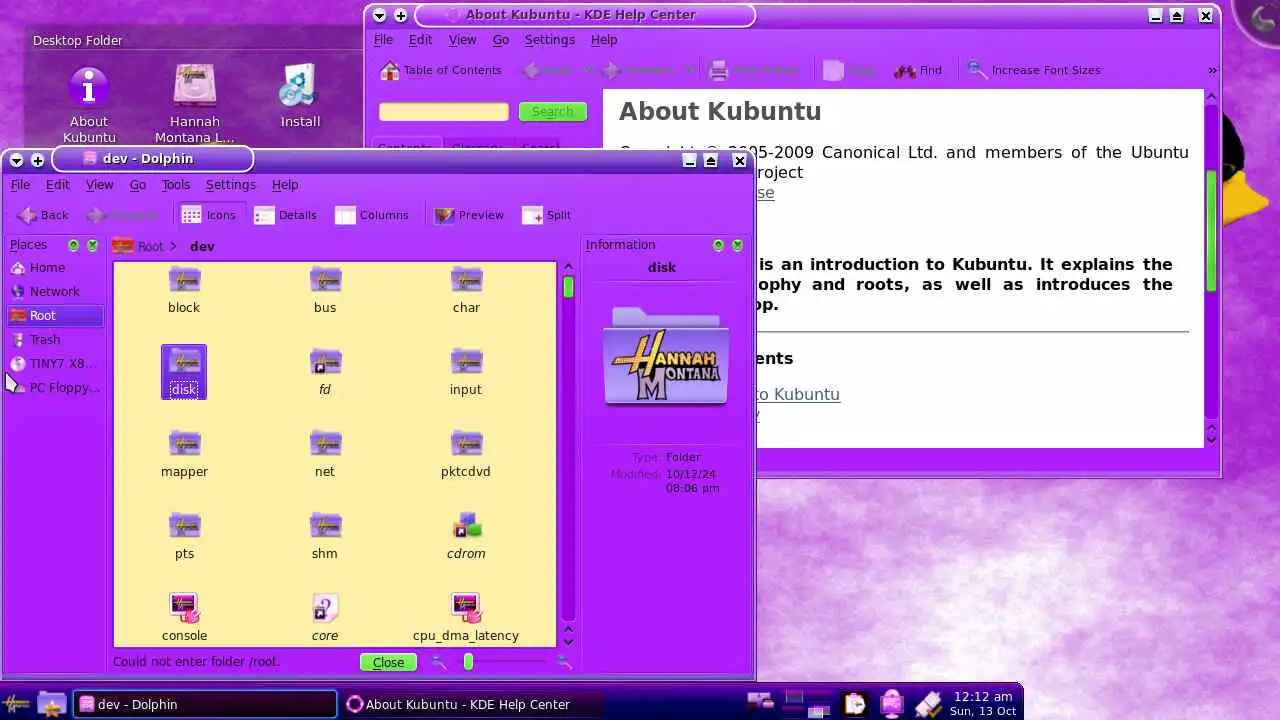
Task: Click zoom in icon beside slider
Action: click(565, 662)
